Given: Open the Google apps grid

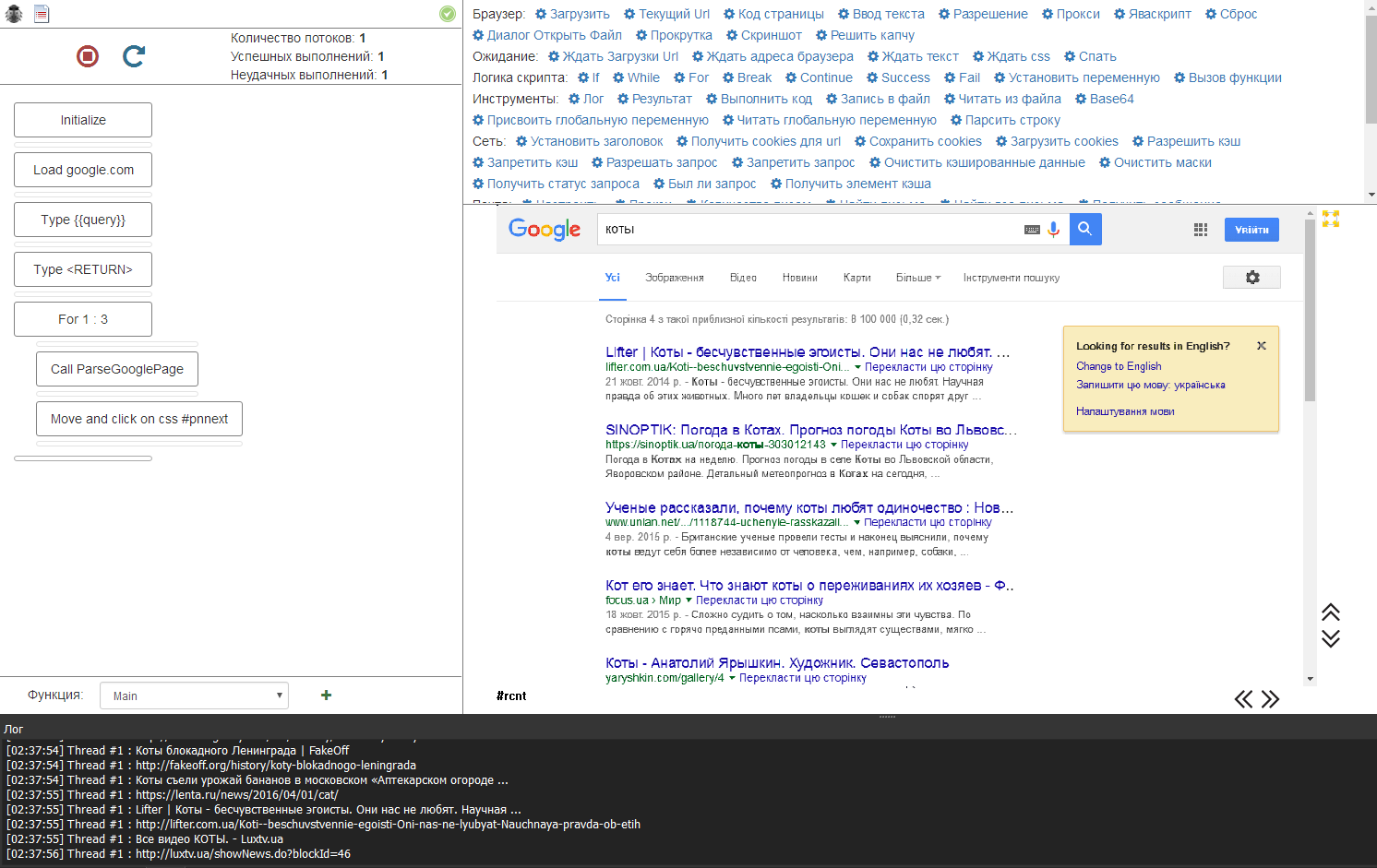Looking at the screenshot, I should pyautogui.click(x=1200, y=230).
